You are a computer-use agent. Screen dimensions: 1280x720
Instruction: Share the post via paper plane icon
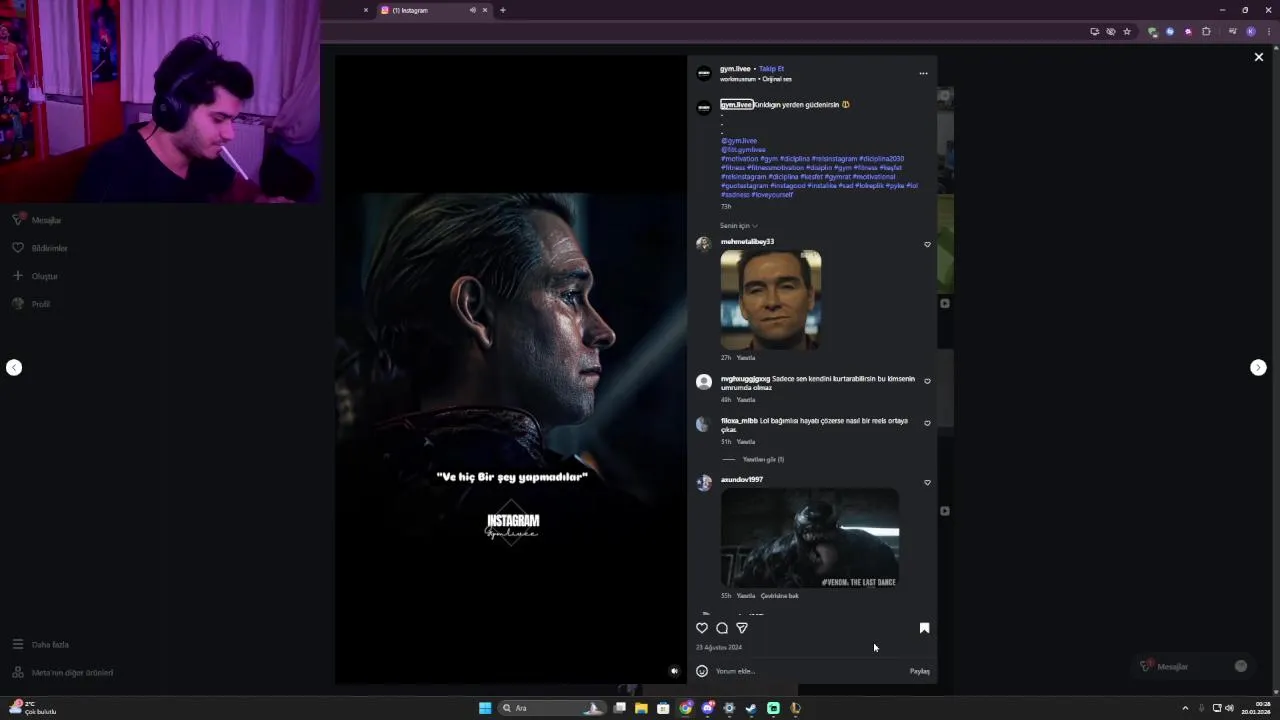pos(742,628)
